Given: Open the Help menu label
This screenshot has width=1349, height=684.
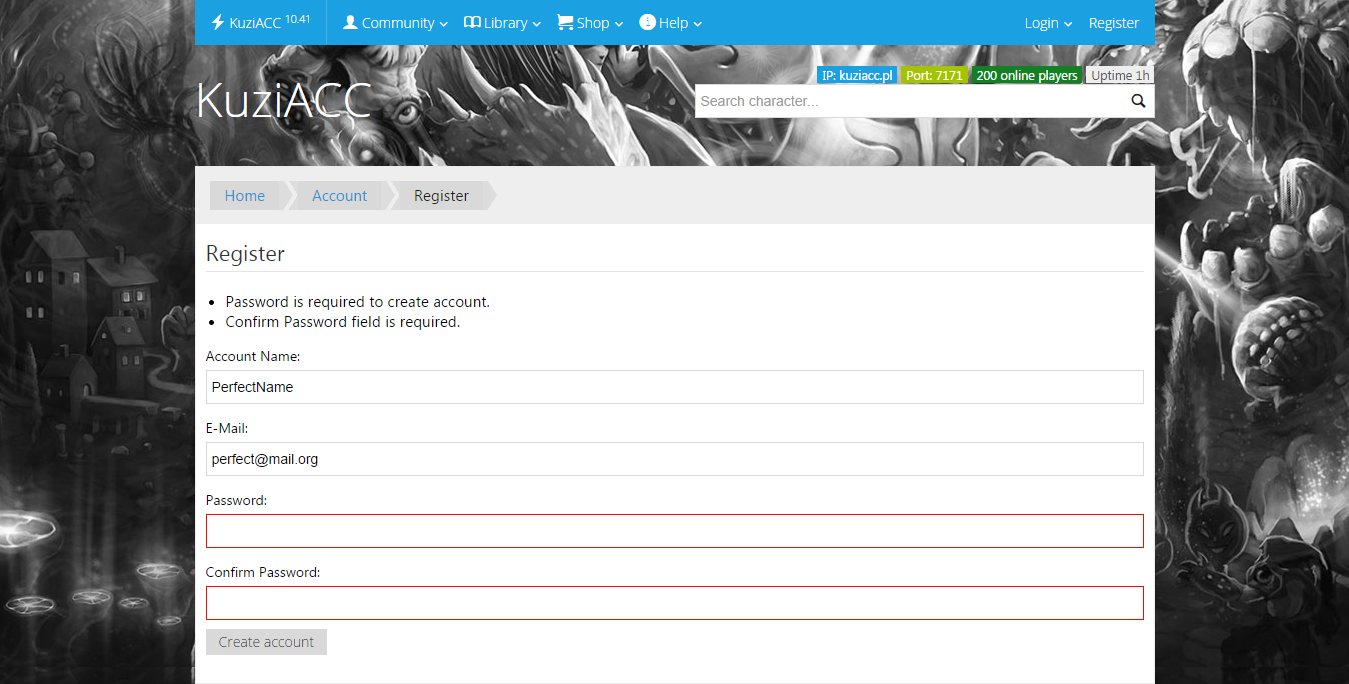Looking at the screenshot, I should coord(674,23).
